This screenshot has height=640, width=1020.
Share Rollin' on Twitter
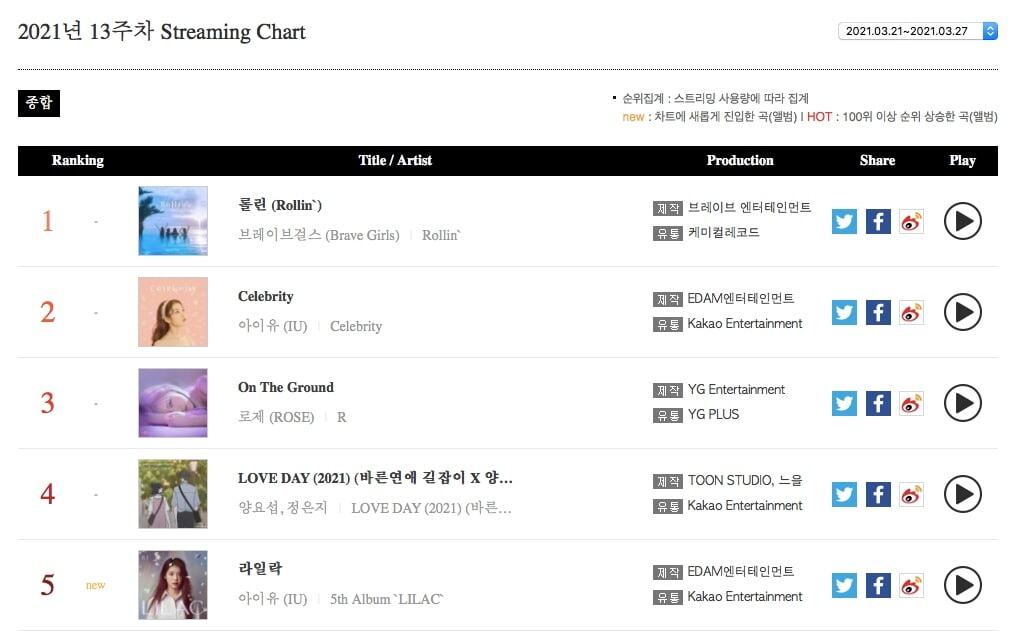[x=844, y=221]
